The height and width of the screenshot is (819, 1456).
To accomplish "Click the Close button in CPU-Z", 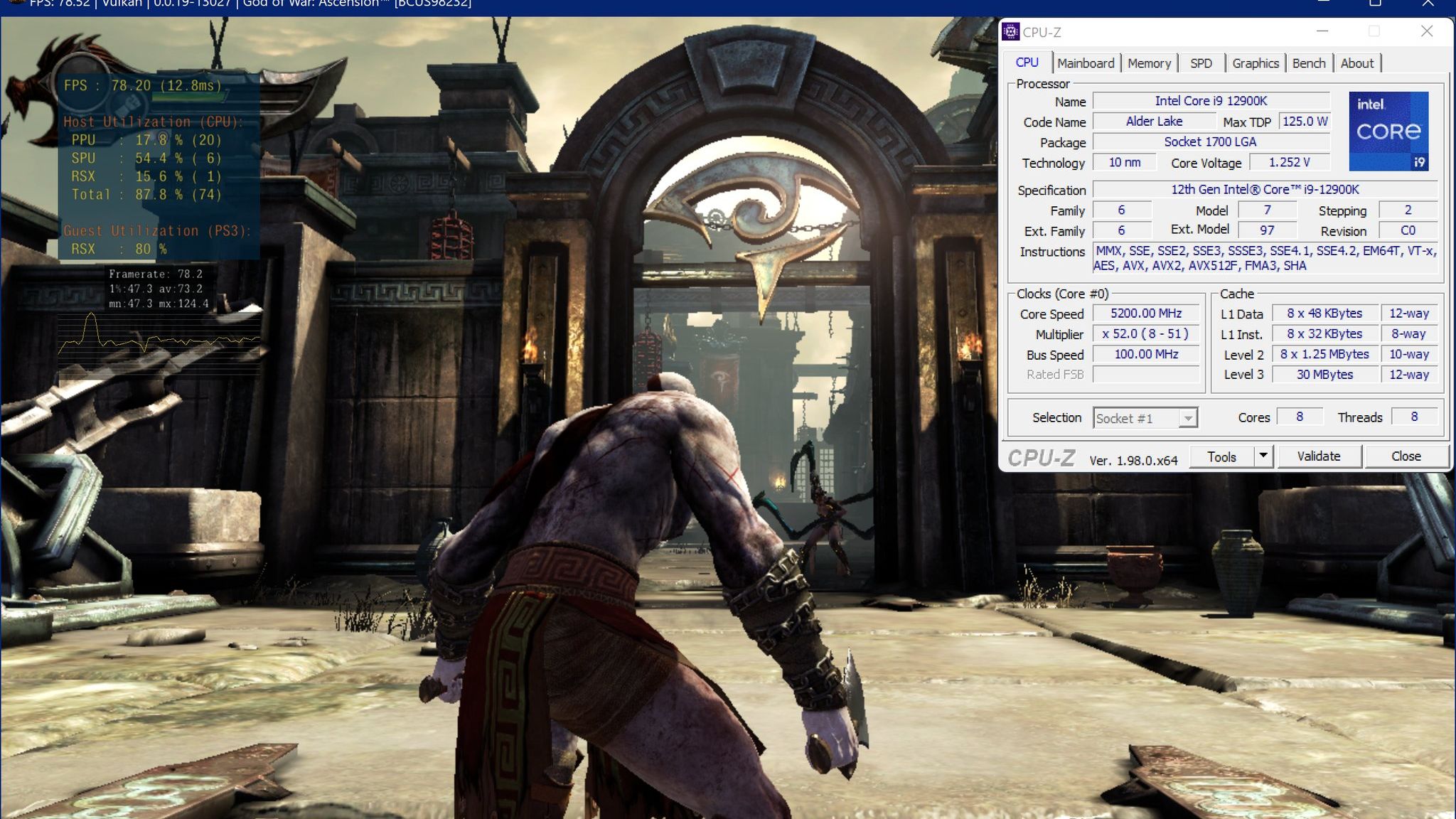I will point(1406,456).
